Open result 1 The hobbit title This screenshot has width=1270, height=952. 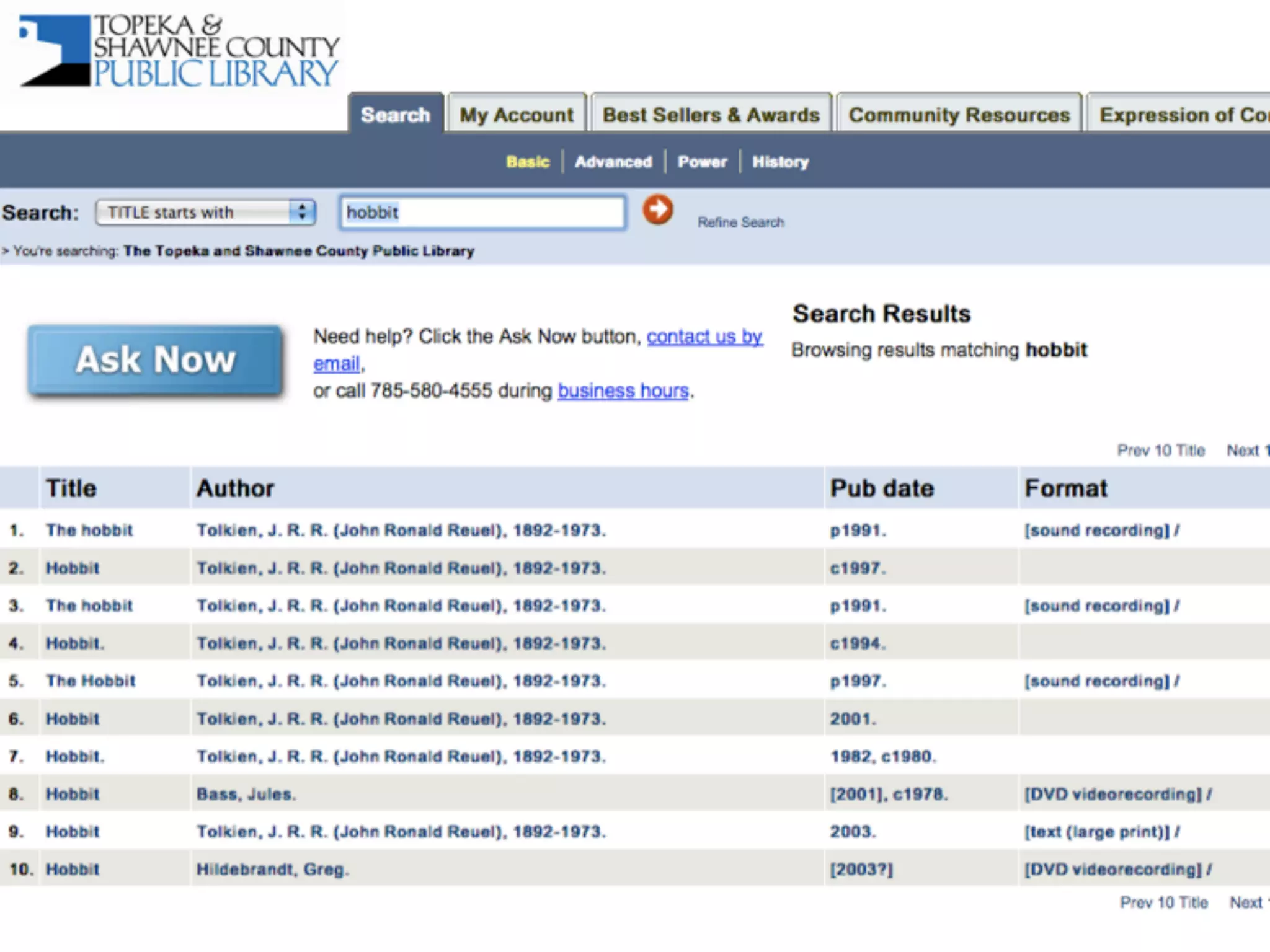coord(89,531)
